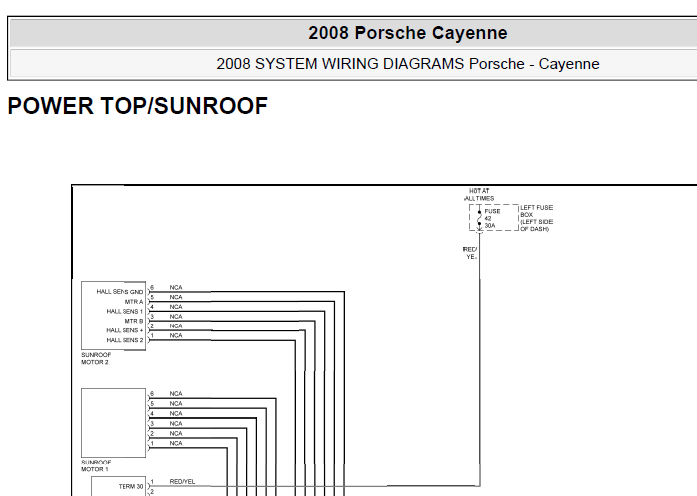Select the "HALL SENS +" terminal label
The image size is (697, 496).
[124, 330]
